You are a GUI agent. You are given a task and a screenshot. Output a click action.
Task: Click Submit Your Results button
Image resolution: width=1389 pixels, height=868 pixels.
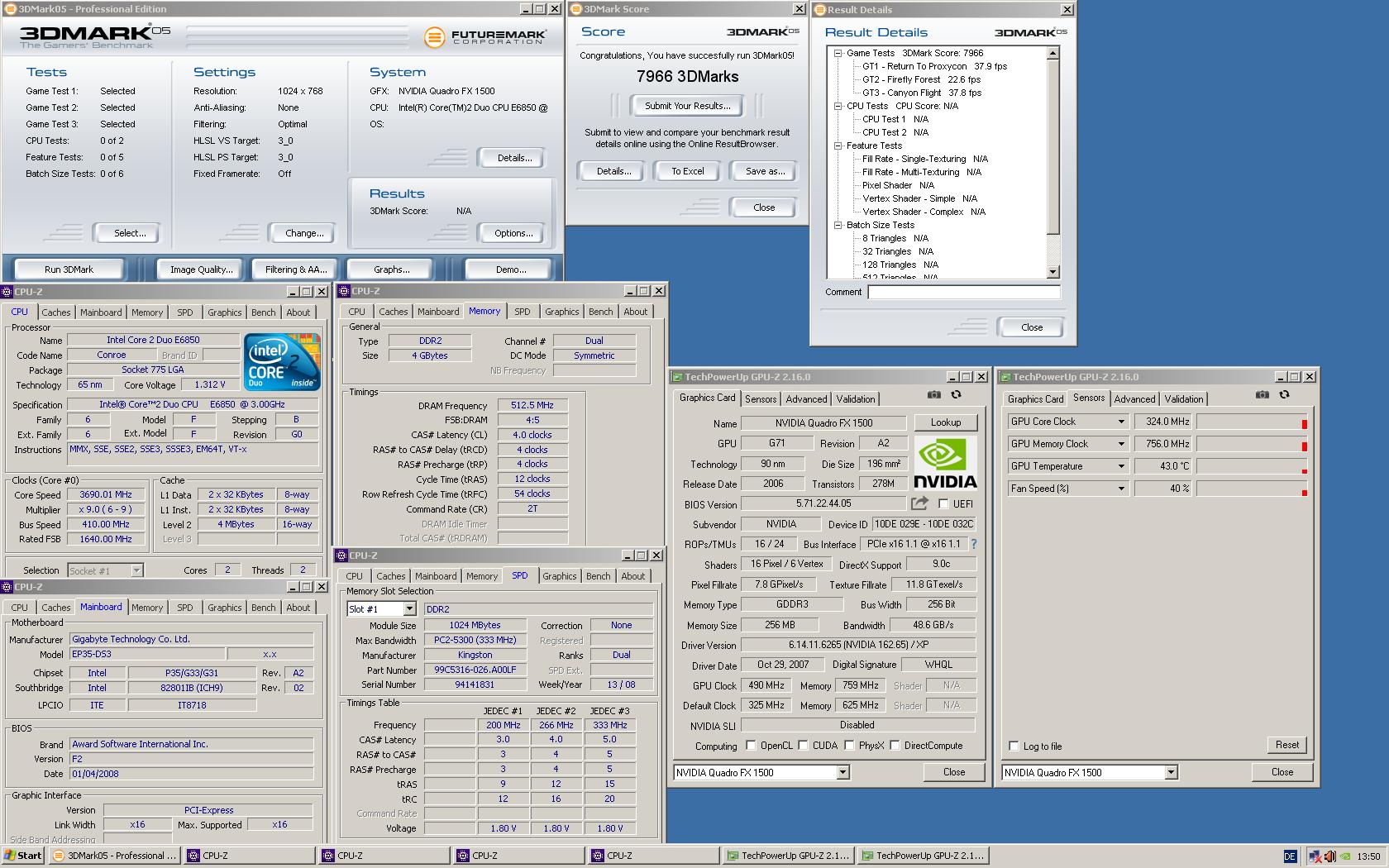[688, 106]
